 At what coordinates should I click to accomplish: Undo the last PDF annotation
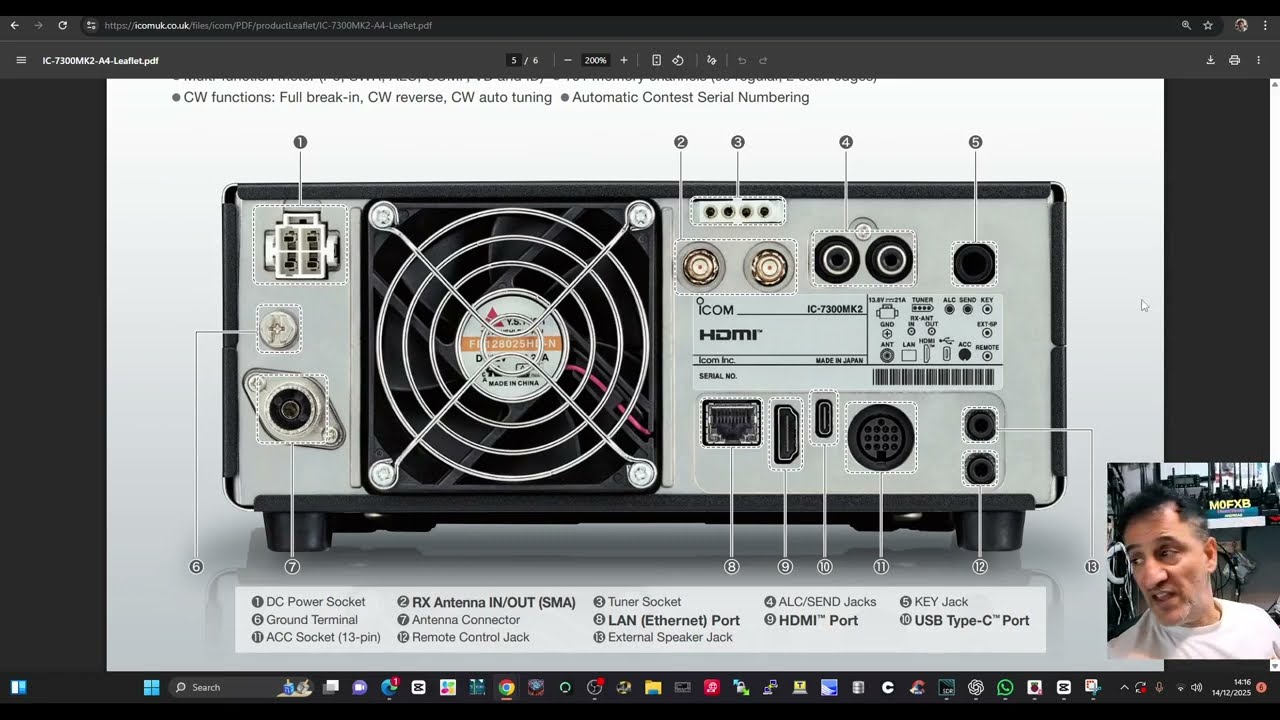tap(741, 60)
